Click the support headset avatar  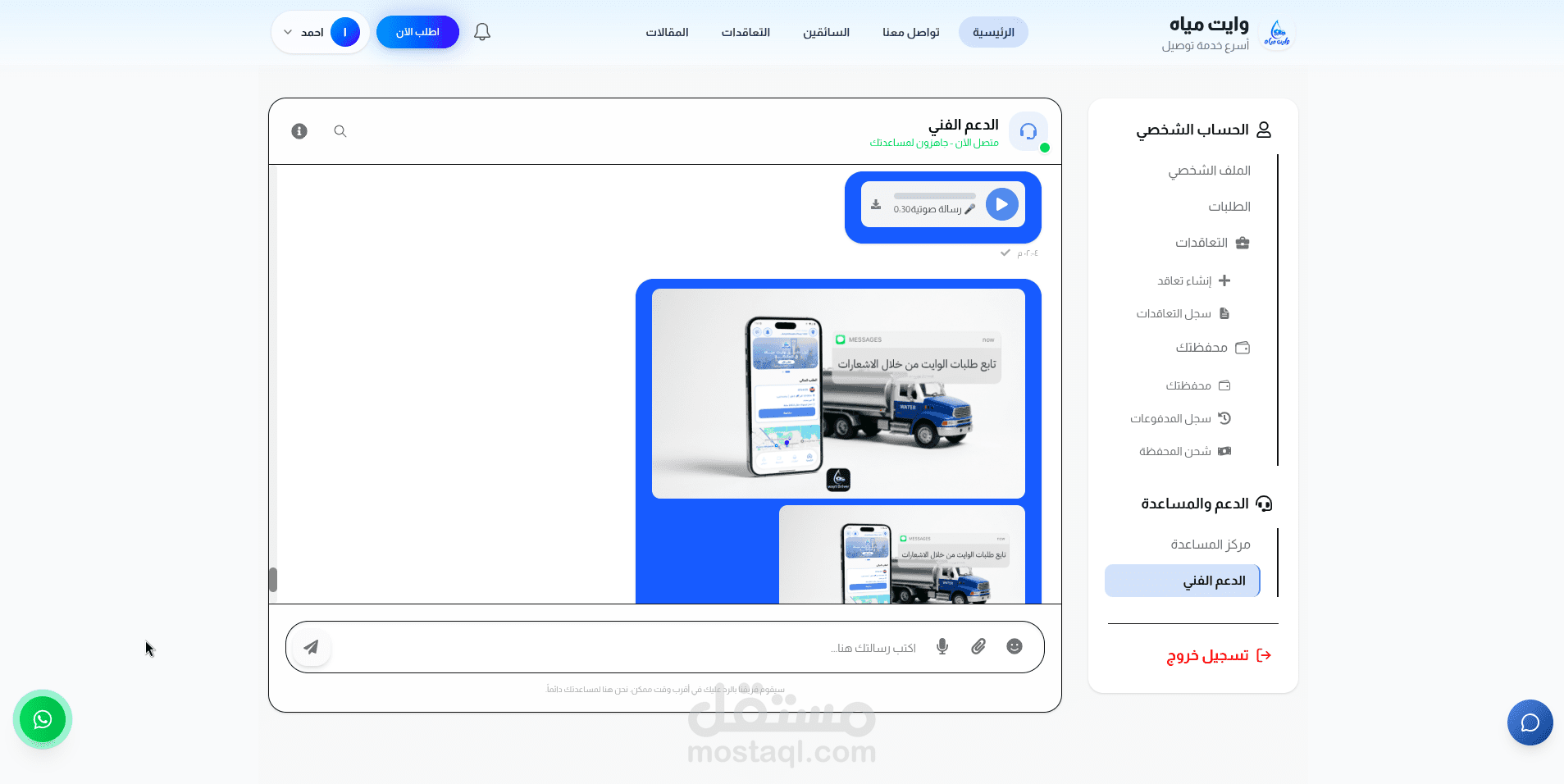(x=1028, y=131)
